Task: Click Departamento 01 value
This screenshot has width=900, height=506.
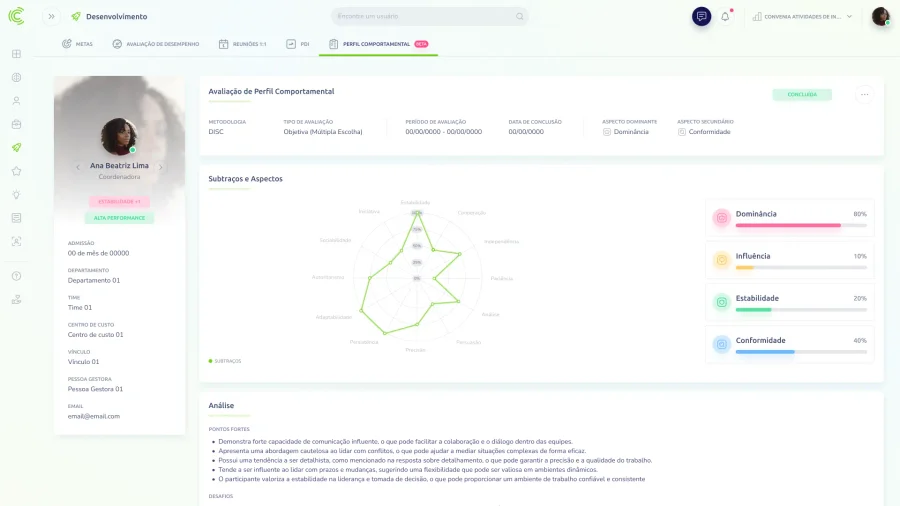Action: point(94,281)
